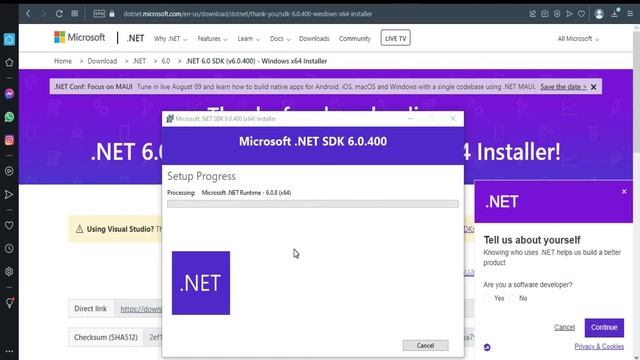Viewport: 640px width, 360px height.
Task: Open settings gear in the sidebar
Action: coord(9,271)
